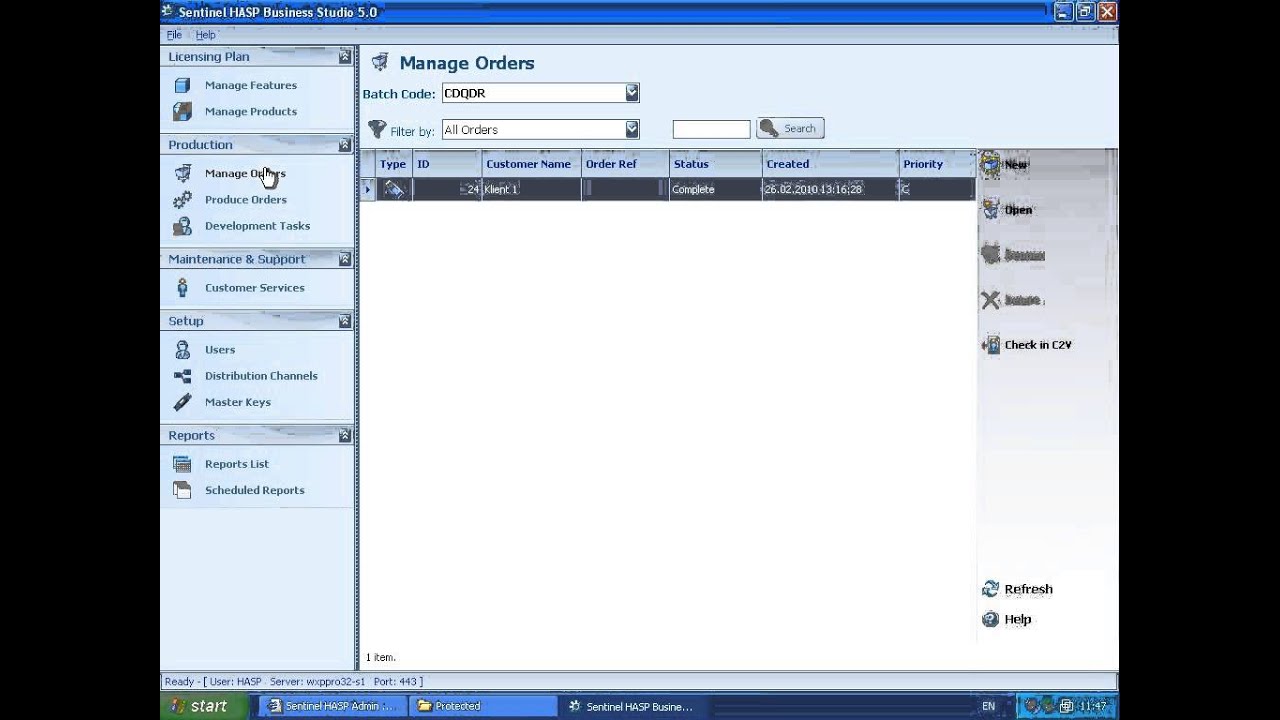The height and width of the screenshot is (720, 1280).
Task: Click the Master Keys icon
Action: 182,402
